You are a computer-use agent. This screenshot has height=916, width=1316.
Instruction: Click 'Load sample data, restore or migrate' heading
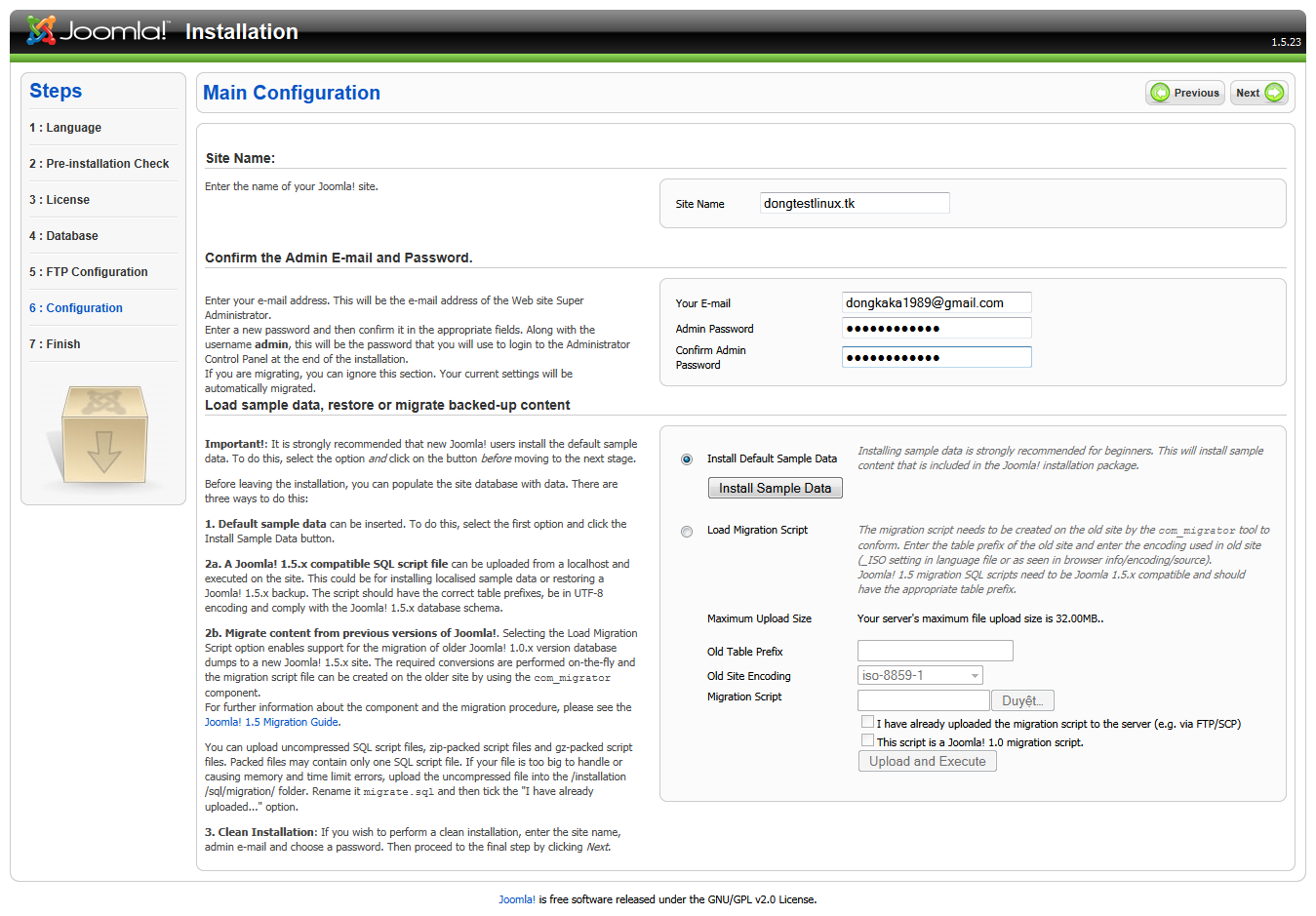pyautogui.click(x=387, y=405)
